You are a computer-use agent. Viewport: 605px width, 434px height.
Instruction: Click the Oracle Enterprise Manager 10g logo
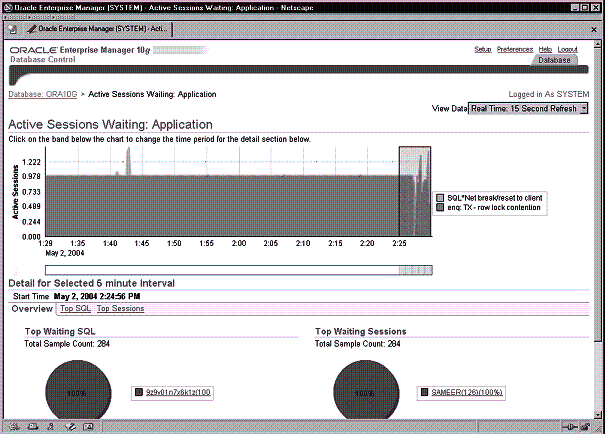pos(80,50)
